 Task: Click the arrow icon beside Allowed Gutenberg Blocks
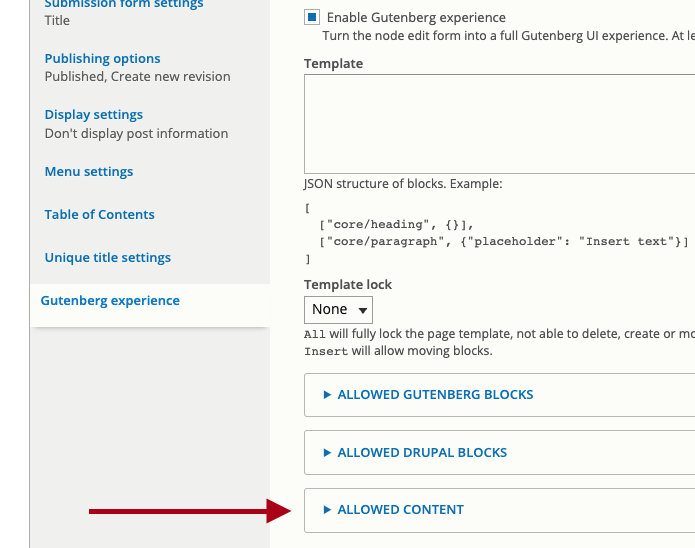coord(327,395)
